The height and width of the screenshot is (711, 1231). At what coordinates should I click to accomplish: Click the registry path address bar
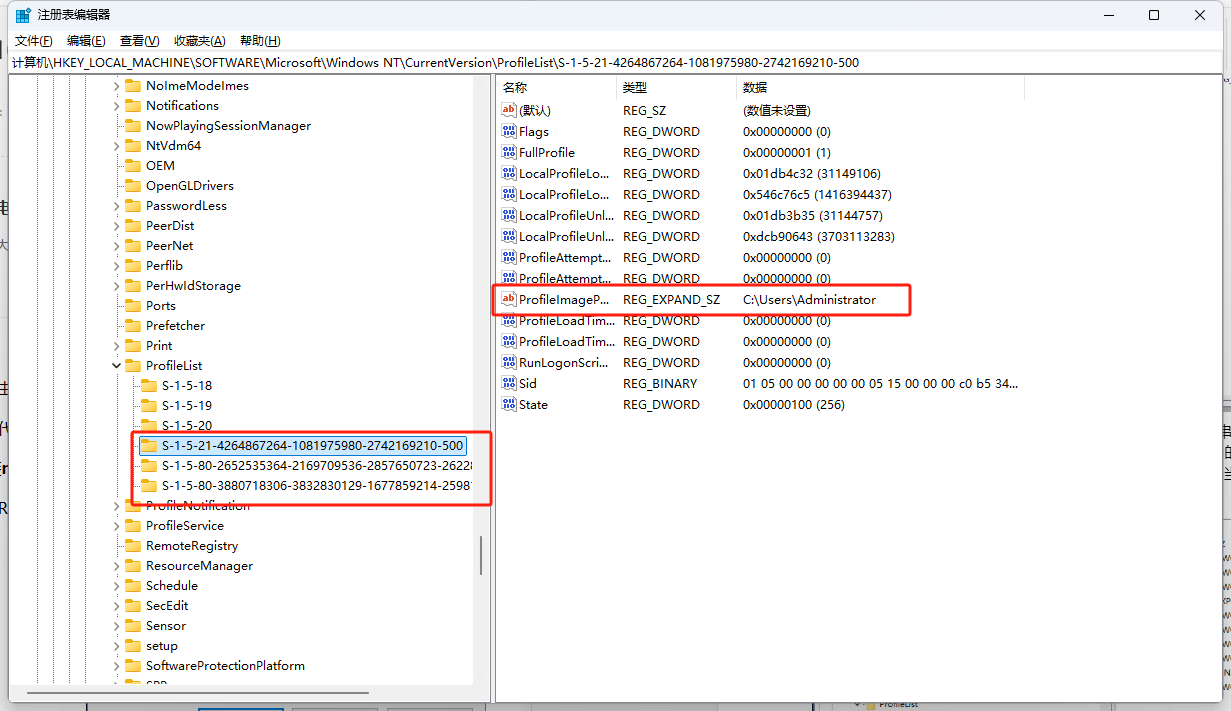click(x=400, y=62)
